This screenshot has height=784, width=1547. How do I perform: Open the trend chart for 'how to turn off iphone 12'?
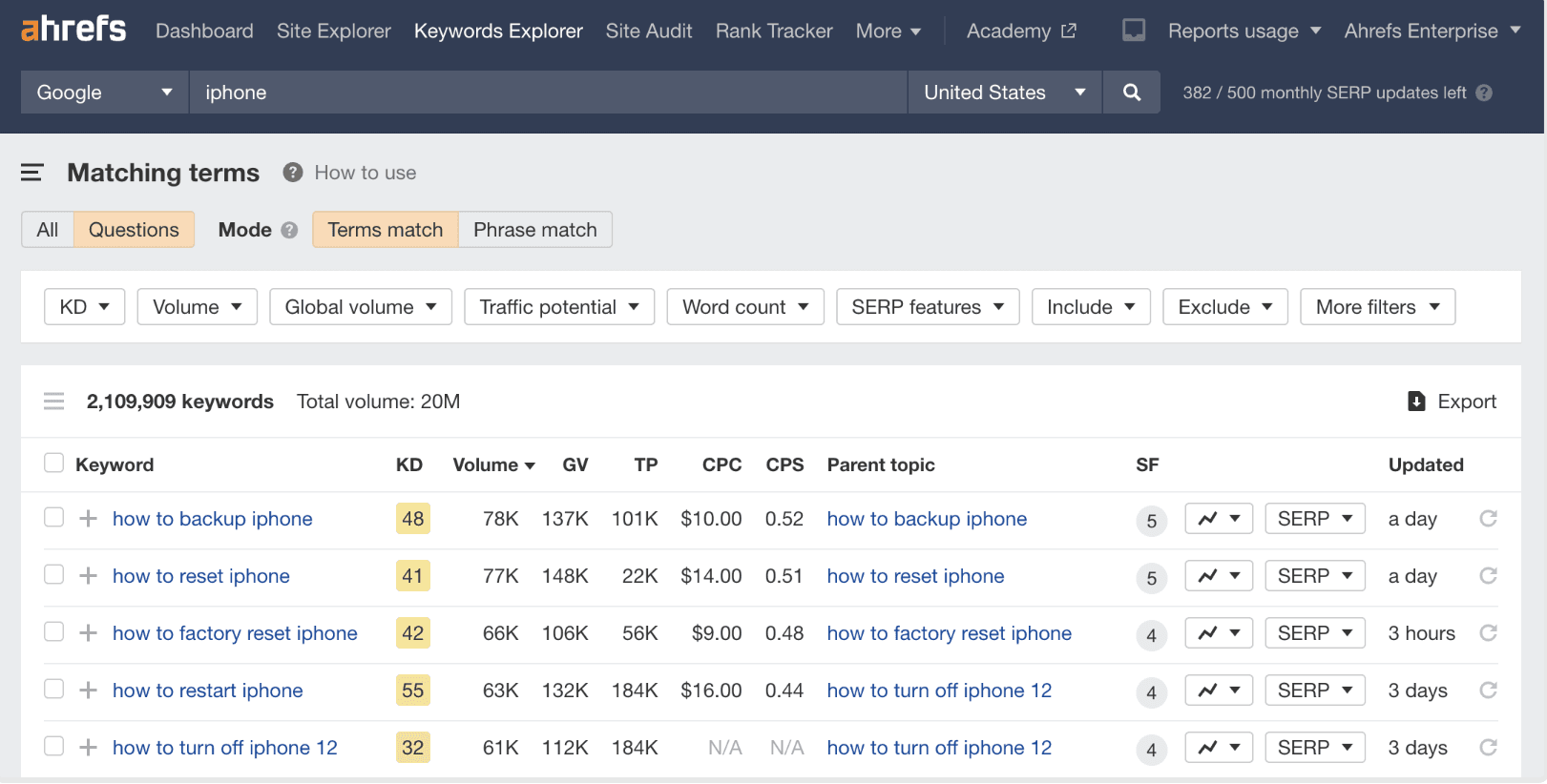point(1219,748)
